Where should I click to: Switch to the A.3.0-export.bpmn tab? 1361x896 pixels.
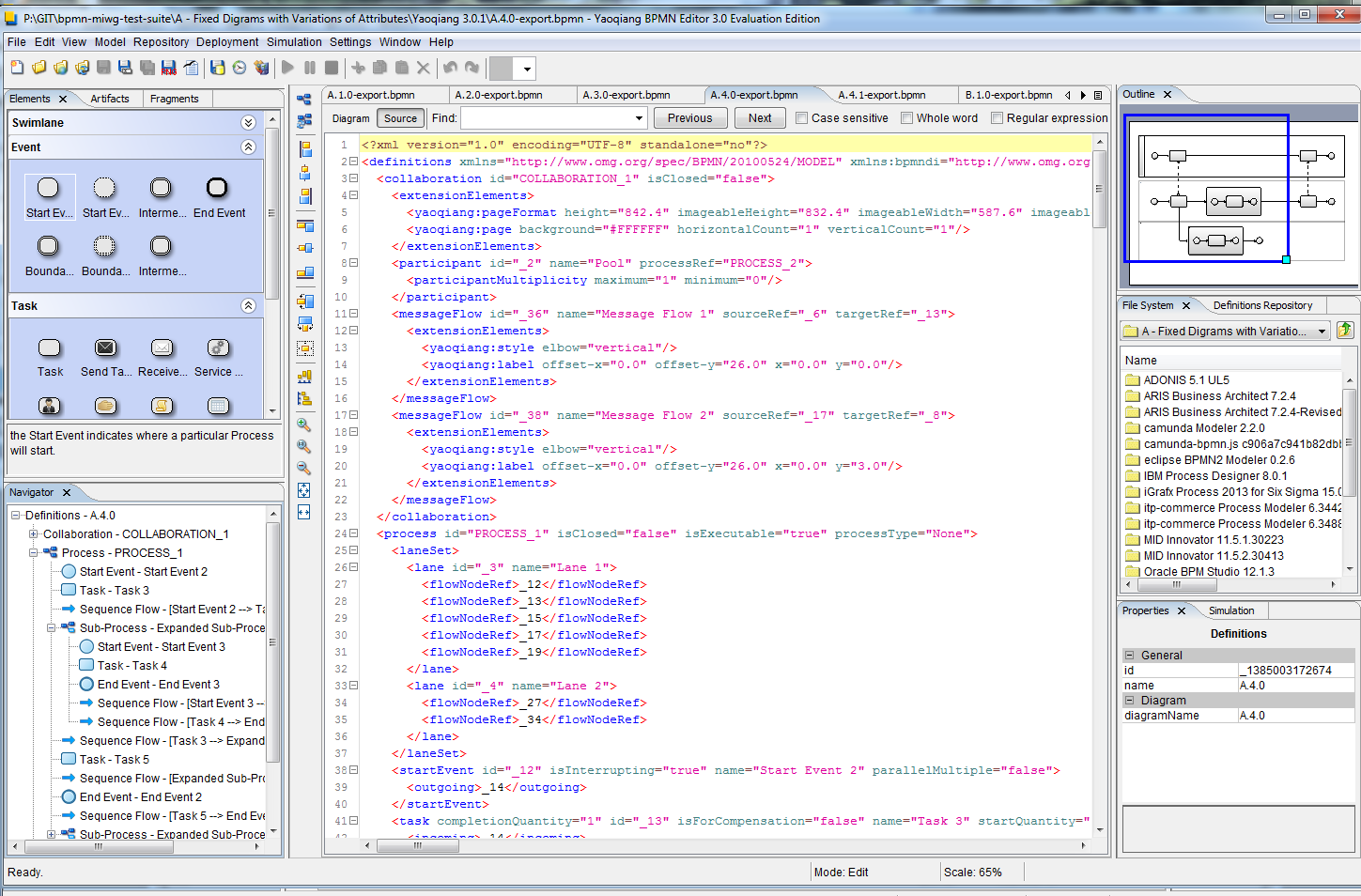(x=626, y=95)
